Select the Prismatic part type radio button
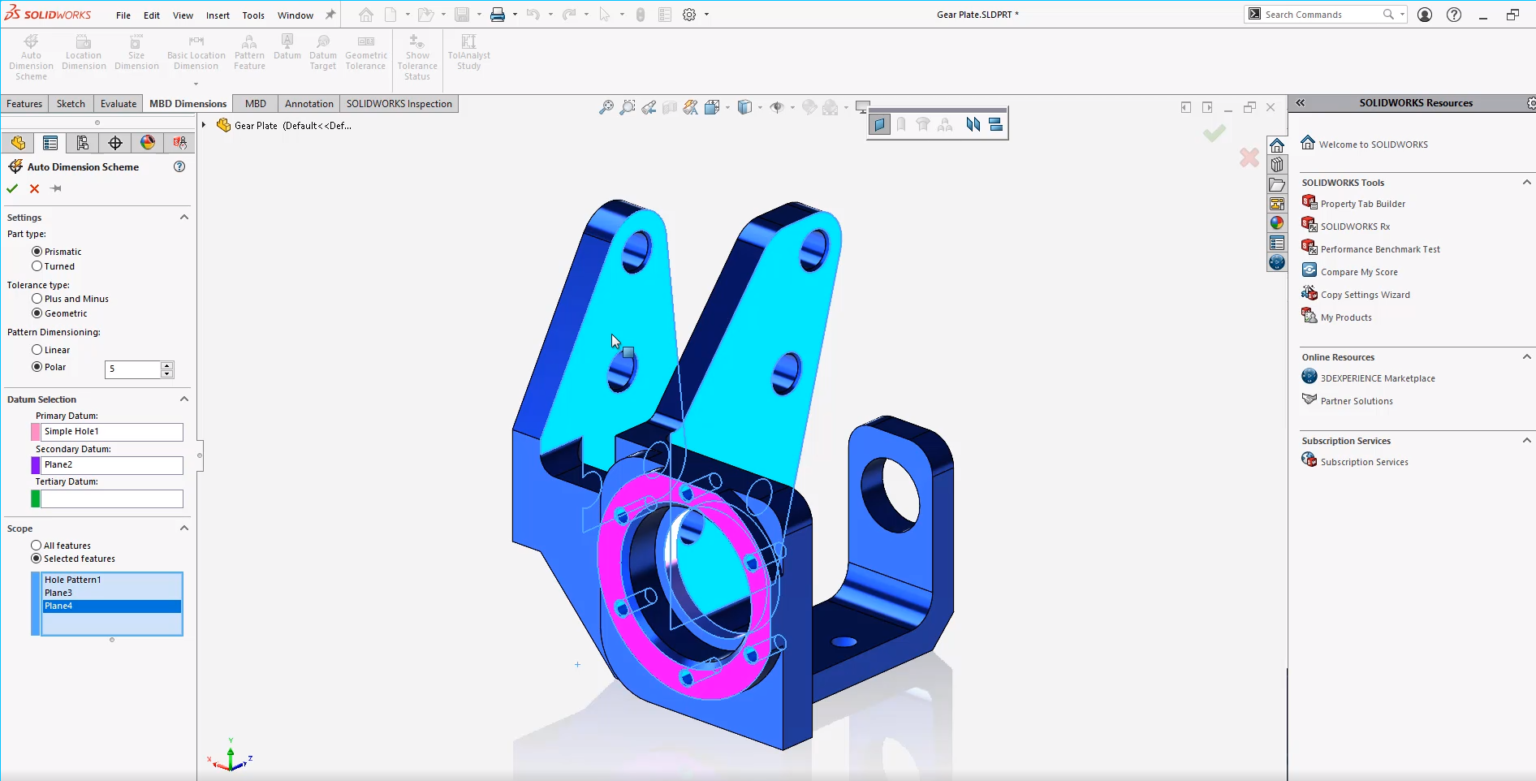 pos(36,251)
